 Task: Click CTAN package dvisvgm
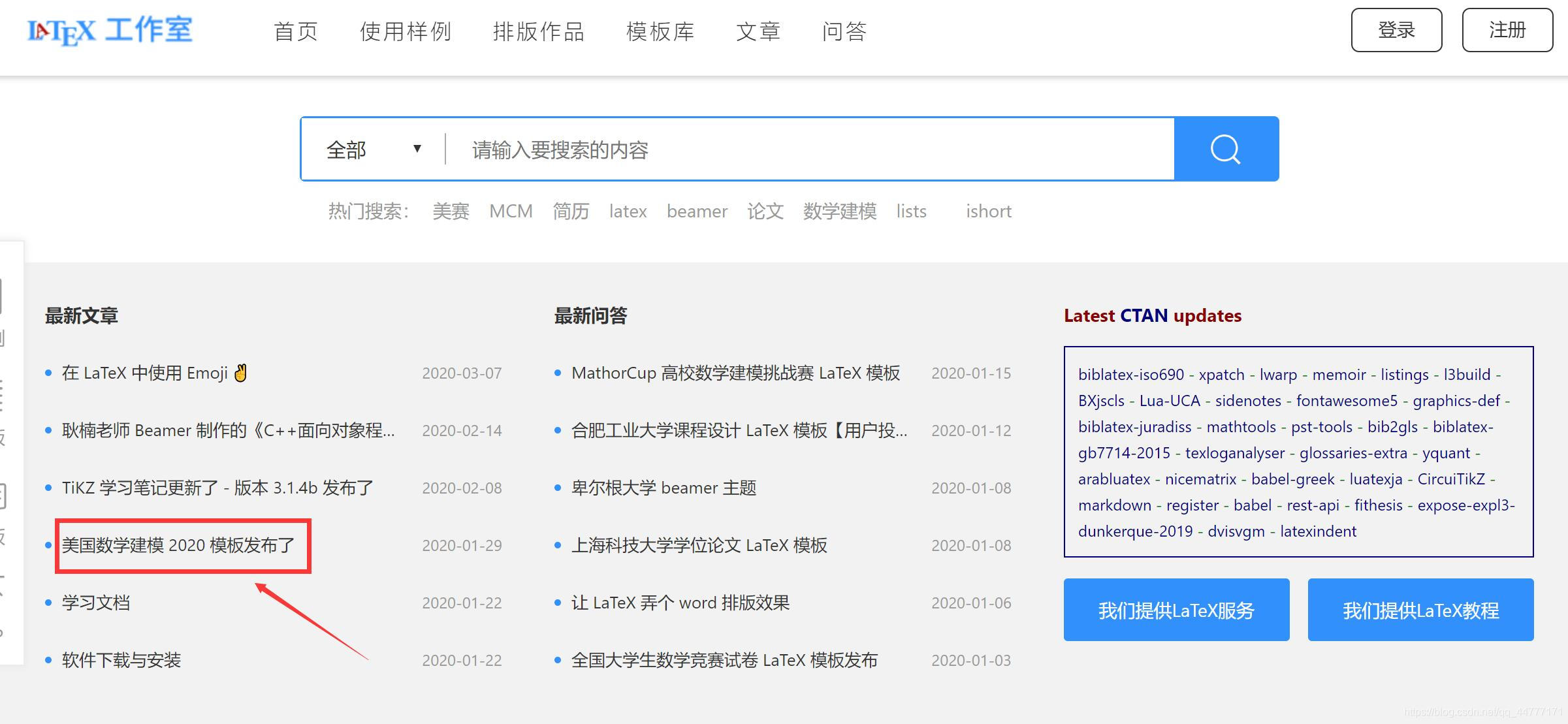point(1236,531)
